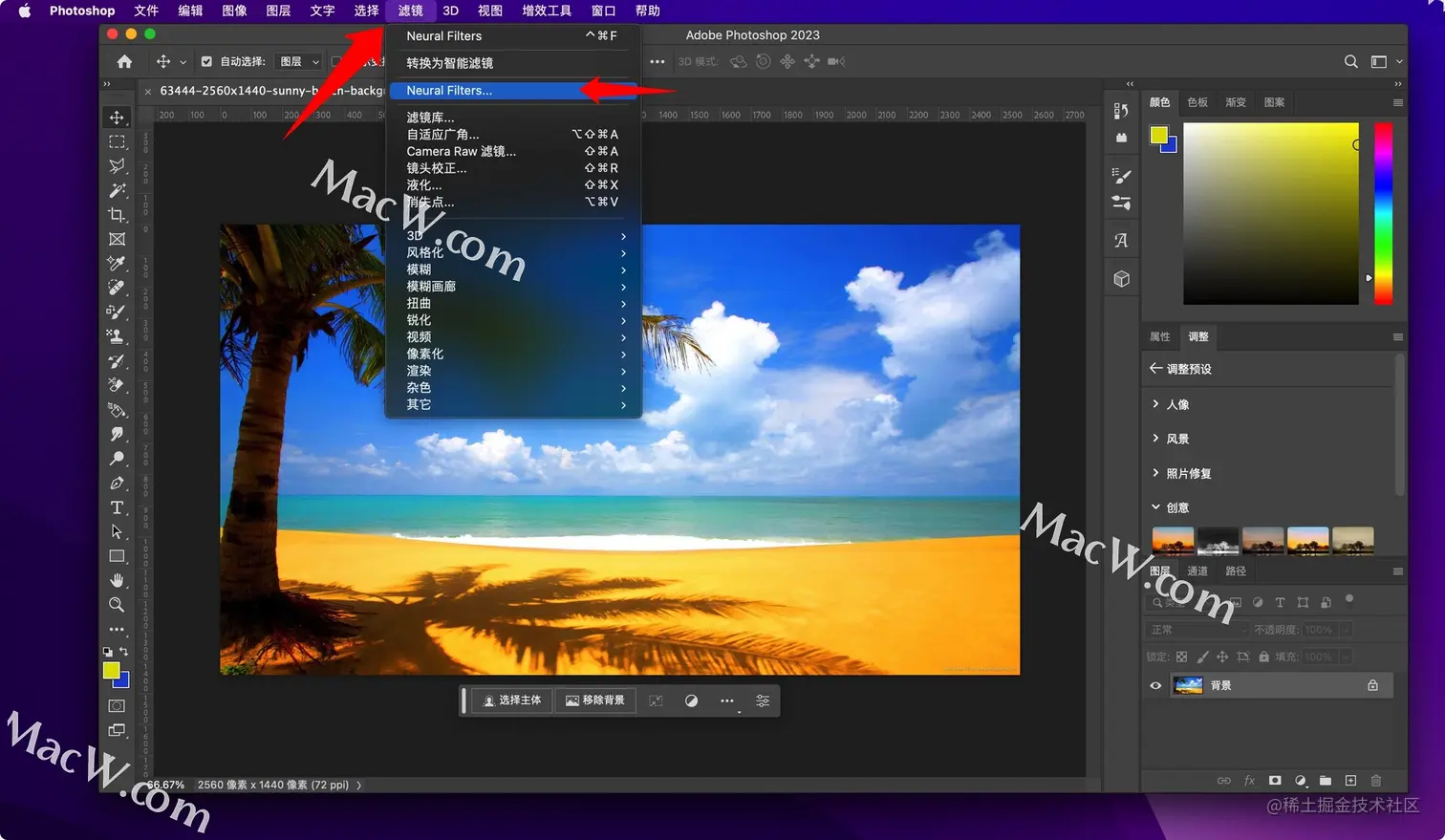Open the search magnifier in options bar
This screenshot has height=840, width=1445.
tap(1350, 61)
